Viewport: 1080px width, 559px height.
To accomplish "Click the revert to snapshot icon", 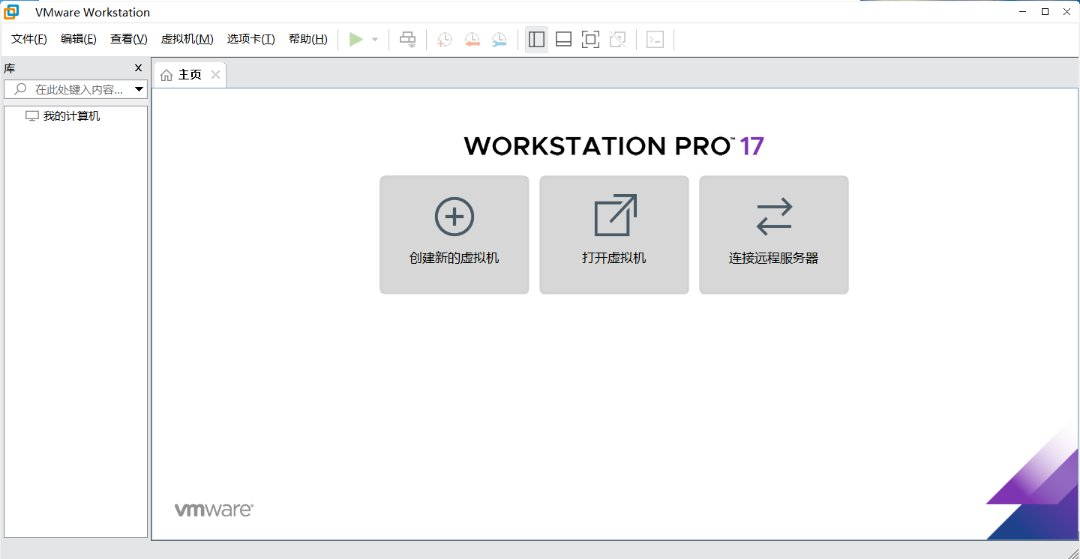I will point(472,39).
